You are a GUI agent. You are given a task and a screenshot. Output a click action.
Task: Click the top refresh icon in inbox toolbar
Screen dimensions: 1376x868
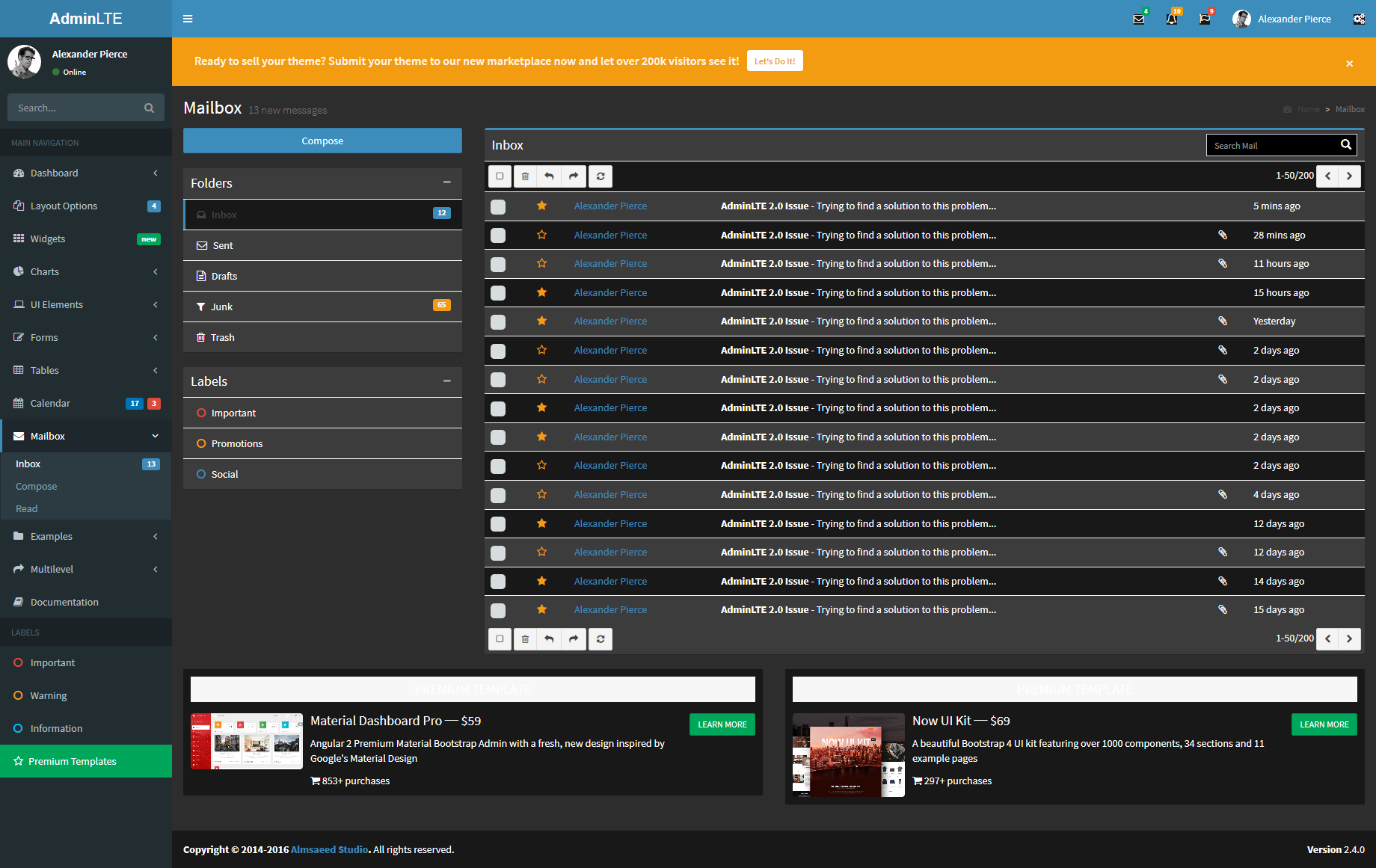point(601,176)
